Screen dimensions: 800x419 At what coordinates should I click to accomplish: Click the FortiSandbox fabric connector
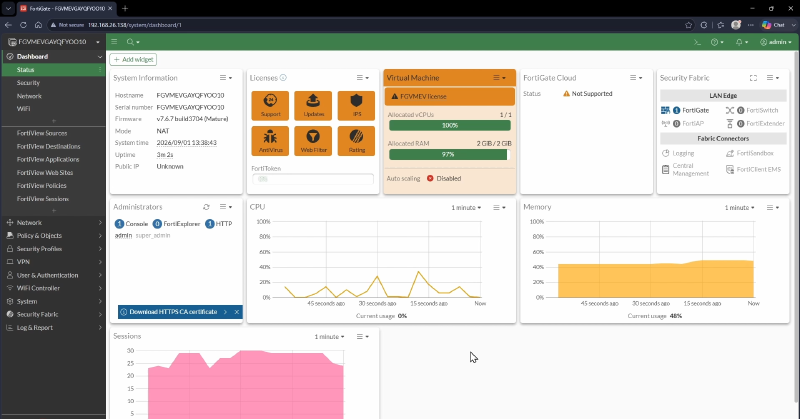749,153
